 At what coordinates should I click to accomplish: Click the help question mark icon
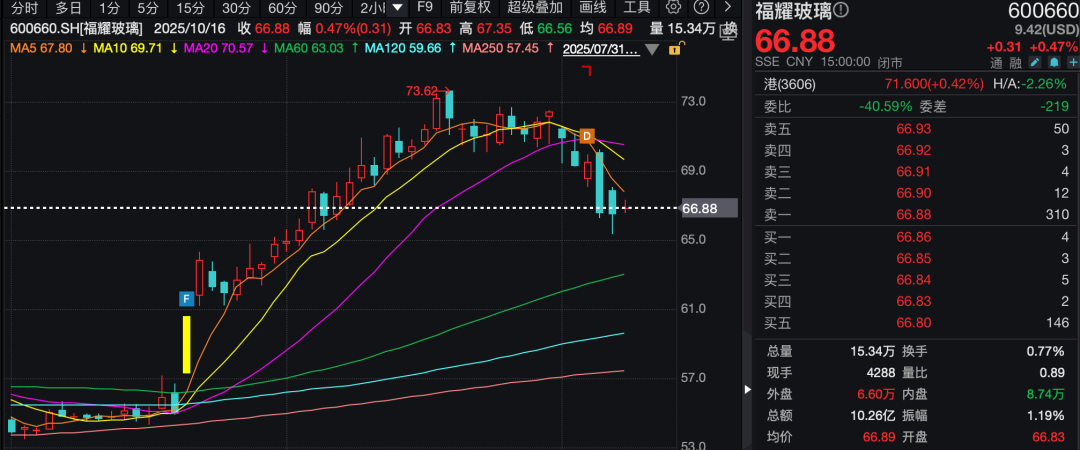pos(702,7)
